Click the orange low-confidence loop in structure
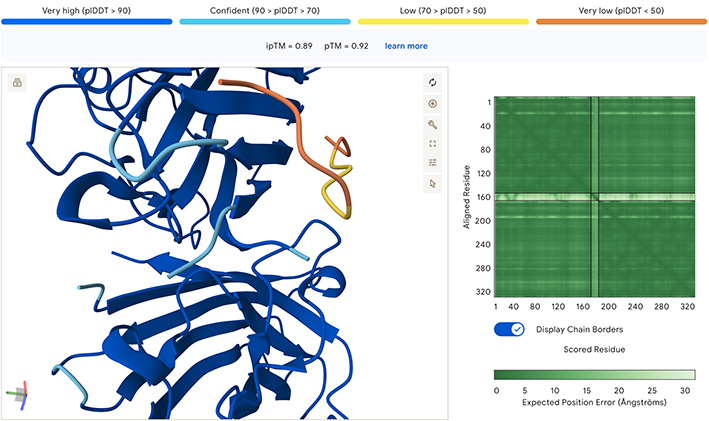 tap(290, 122)
